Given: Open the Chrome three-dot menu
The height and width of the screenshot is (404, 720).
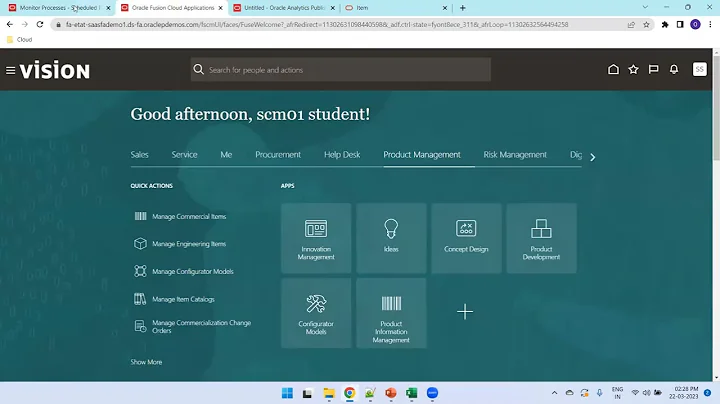Looking at the screenshot, I should tap(710, 24).
